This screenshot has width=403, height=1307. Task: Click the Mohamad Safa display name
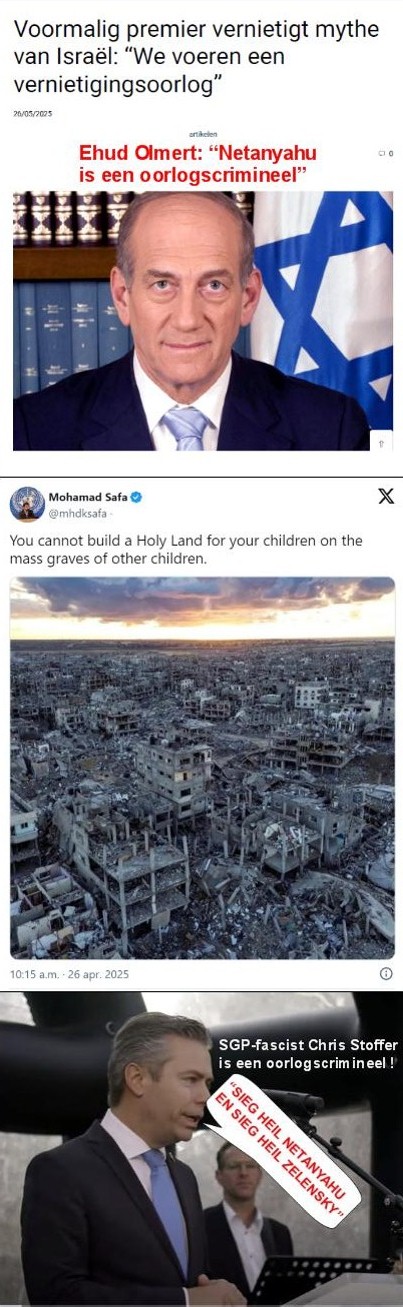point(88,496)
